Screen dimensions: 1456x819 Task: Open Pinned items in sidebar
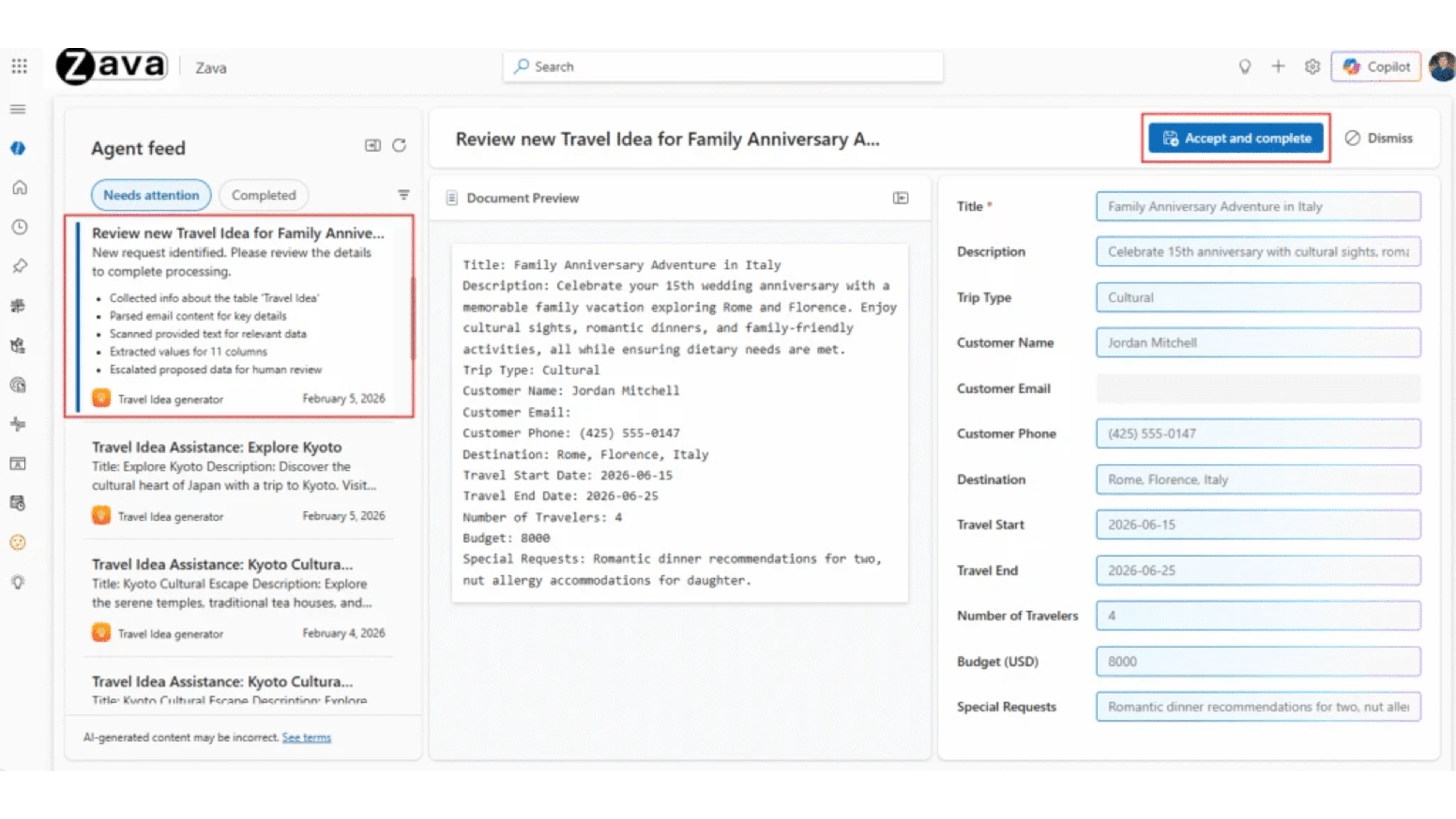coord(19,266)
